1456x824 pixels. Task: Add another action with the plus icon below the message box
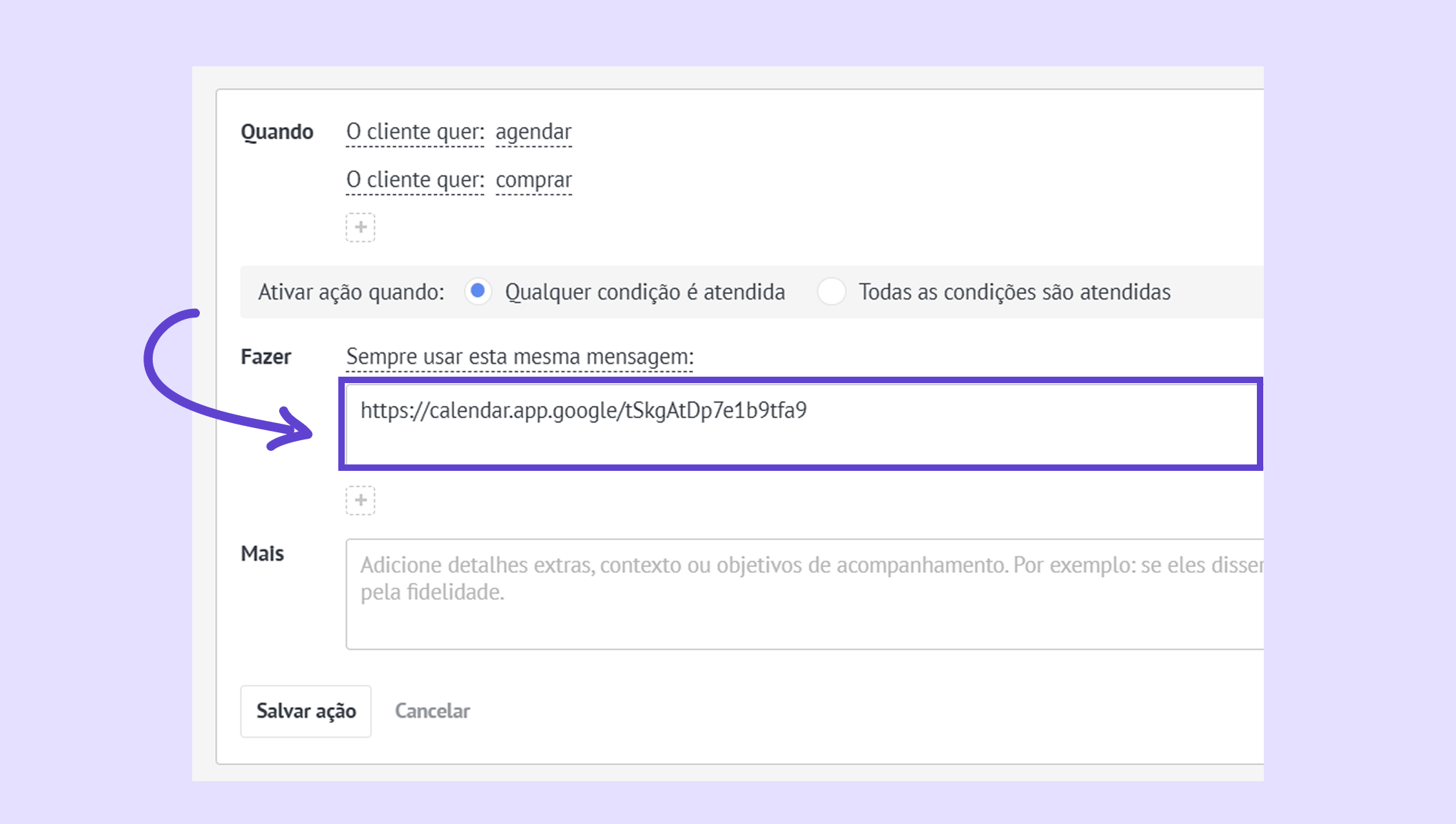360,500
